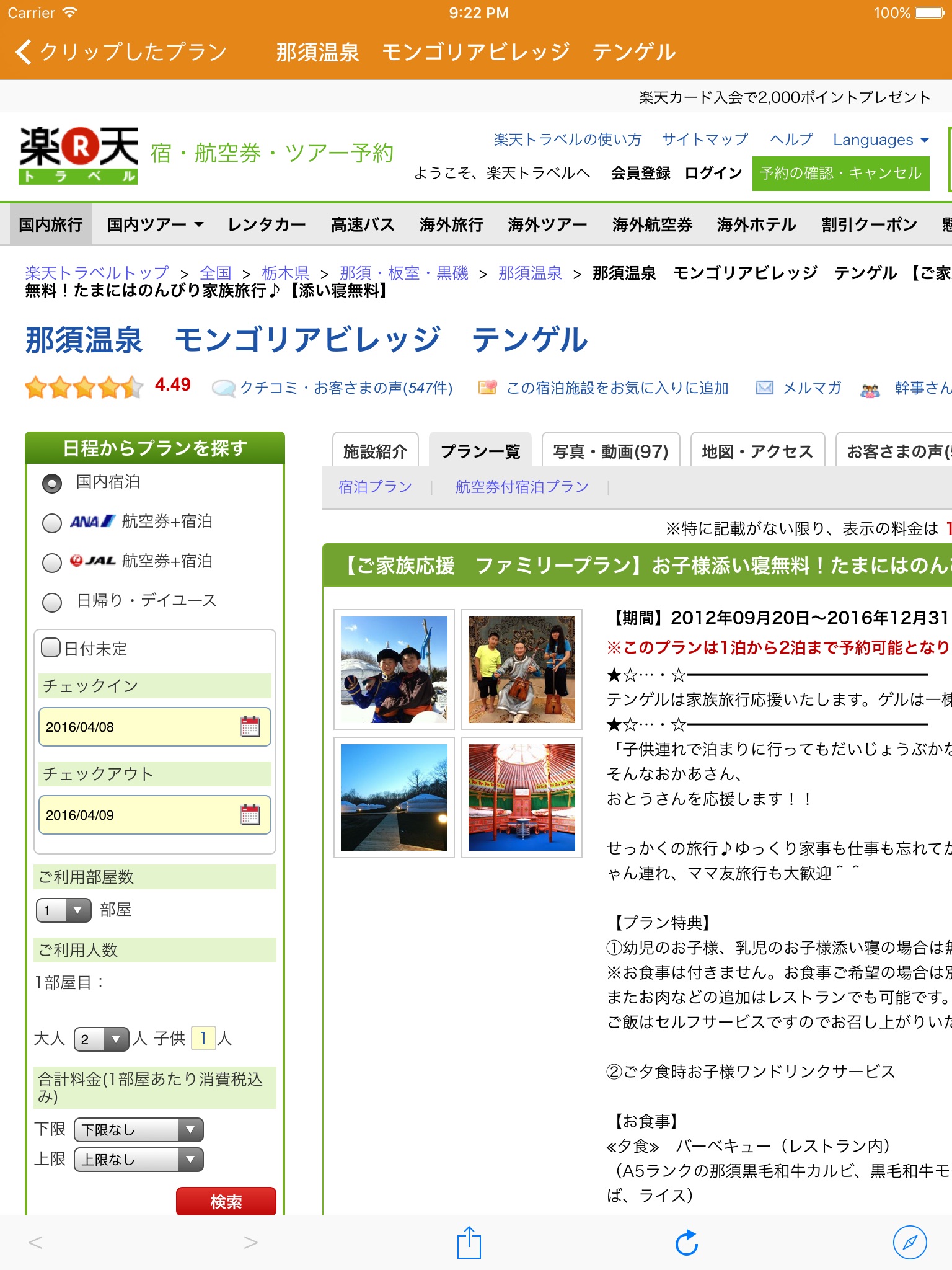Click the ログイン link
Screen dimensions: 952x1270
tap(713, 173)
